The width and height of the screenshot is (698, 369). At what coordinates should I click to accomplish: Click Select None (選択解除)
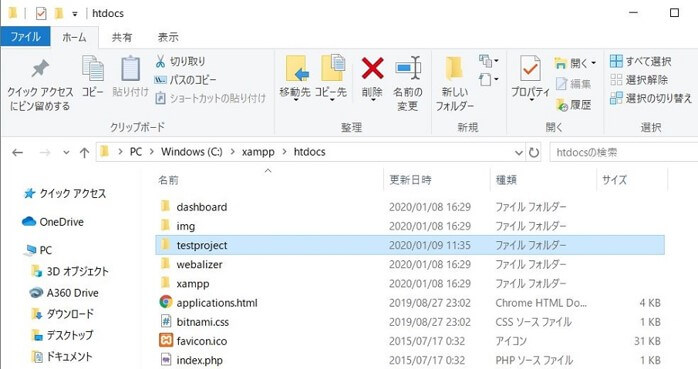(x=639, y=80)
